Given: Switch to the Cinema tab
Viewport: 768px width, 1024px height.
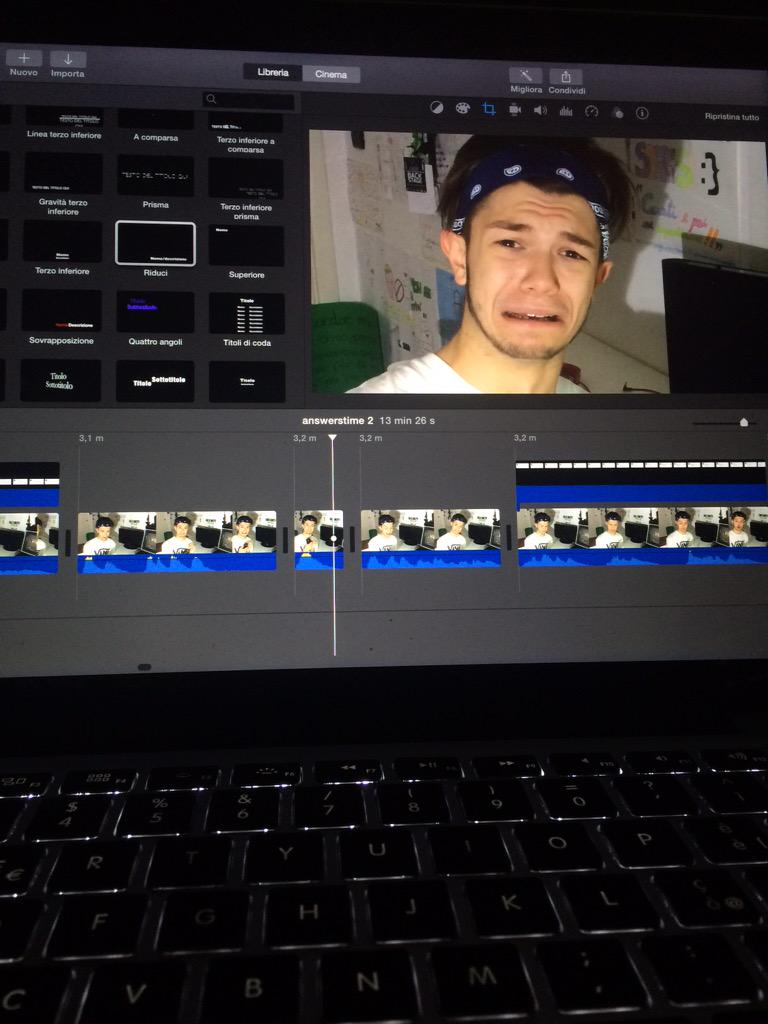Looking at the screenshot, I should pos(331,74).
